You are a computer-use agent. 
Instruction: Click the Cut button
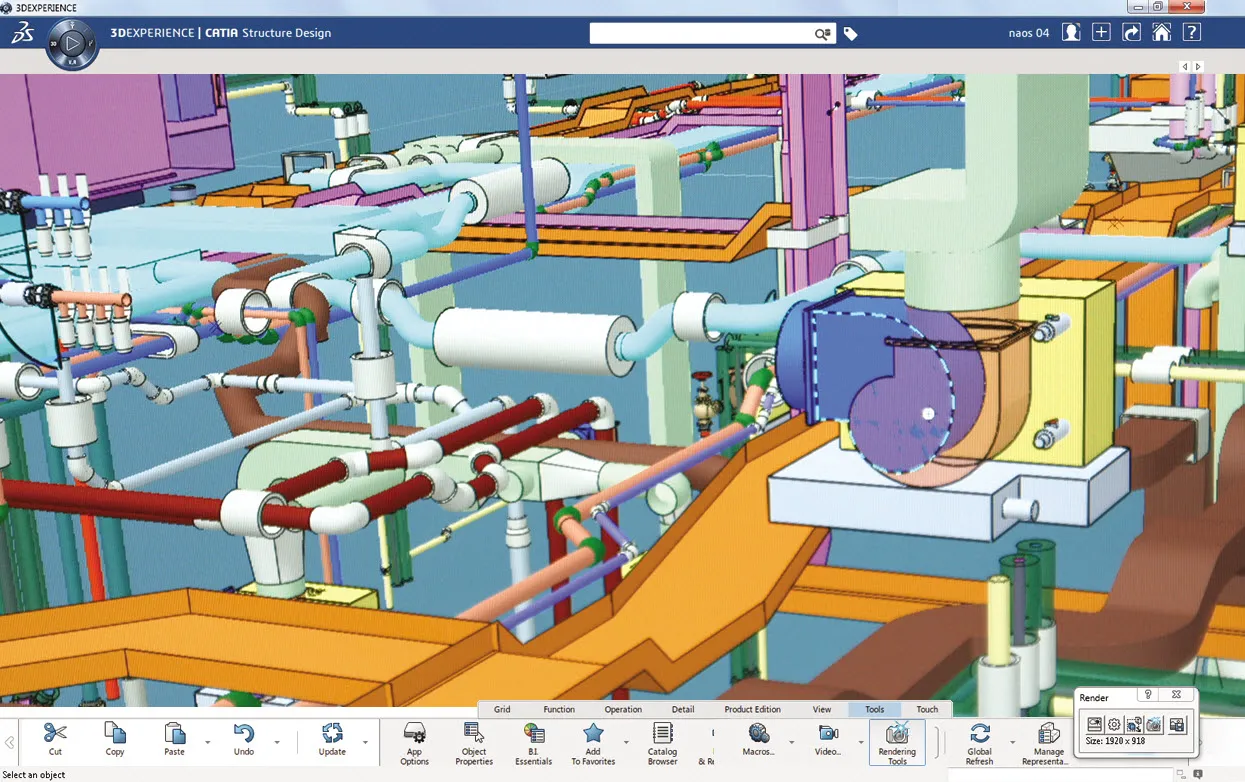[x=55, y=740]
